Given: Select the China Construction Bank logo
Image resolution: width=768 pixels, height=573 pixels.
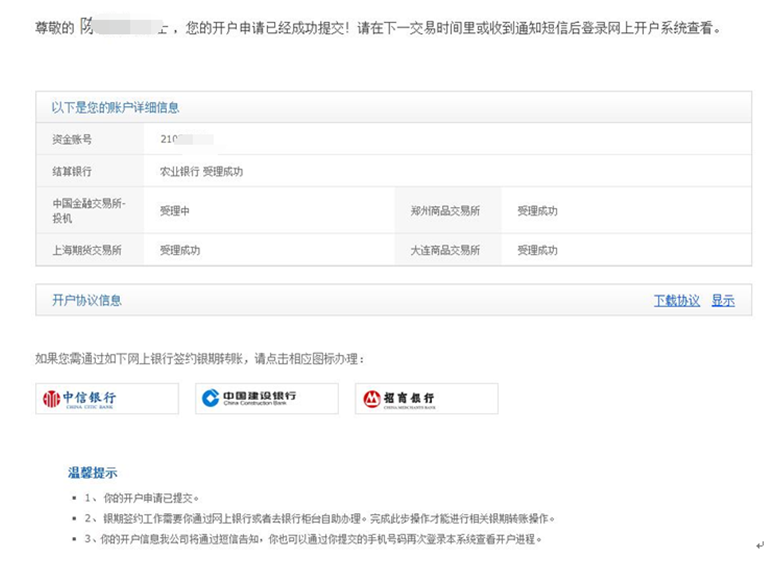Looking at the screenshot, I should (266, 398).
